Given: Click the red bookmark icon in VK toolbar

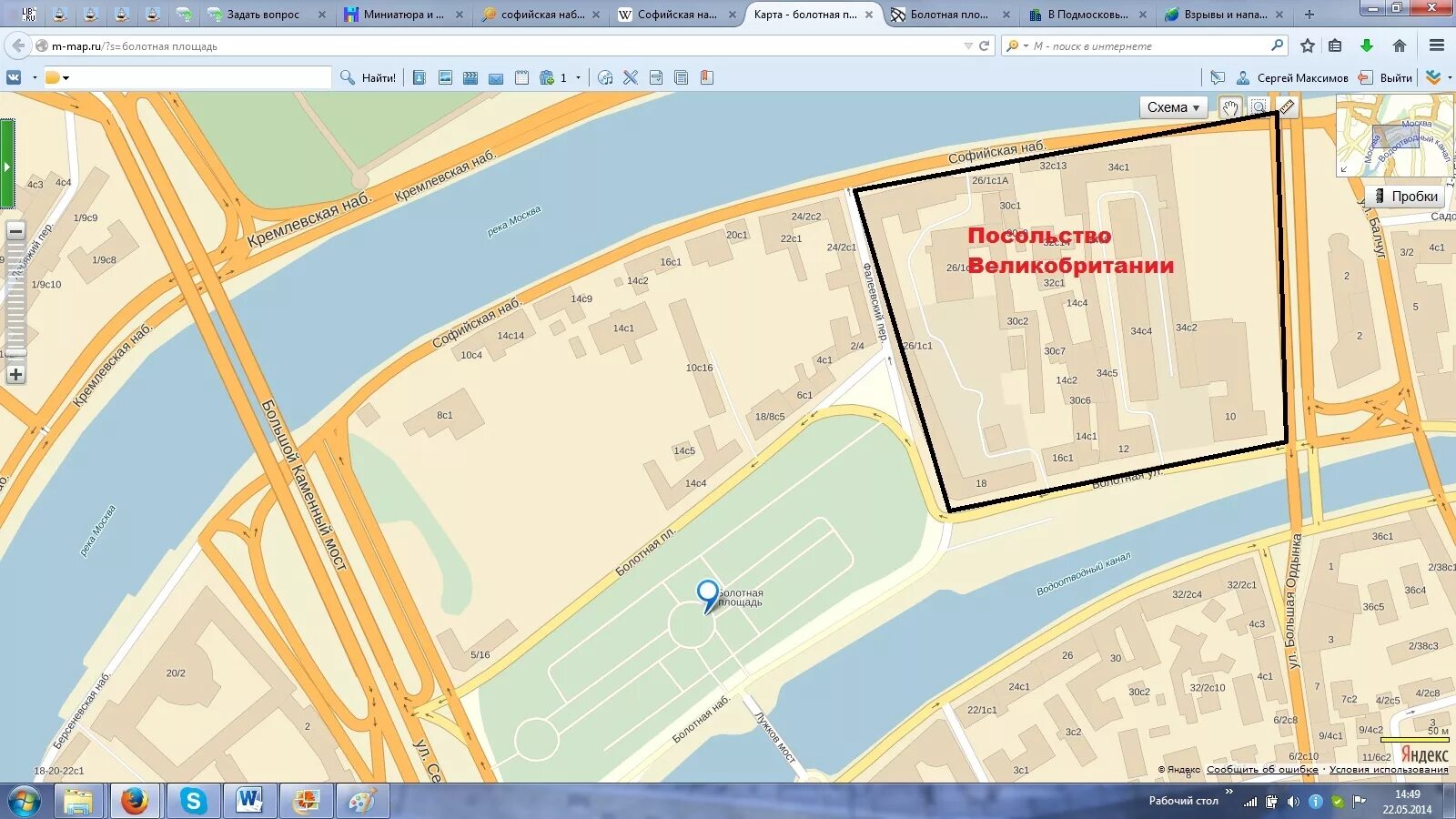Looking at the screenshot, I should [x=706, y=77].
